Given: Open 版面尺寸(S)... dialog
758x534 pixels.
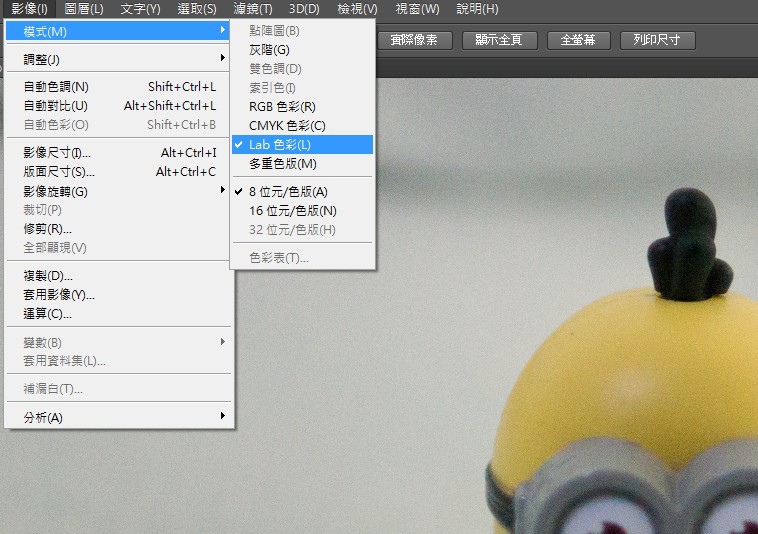Looking at the screenshot, I should point(117,172).
